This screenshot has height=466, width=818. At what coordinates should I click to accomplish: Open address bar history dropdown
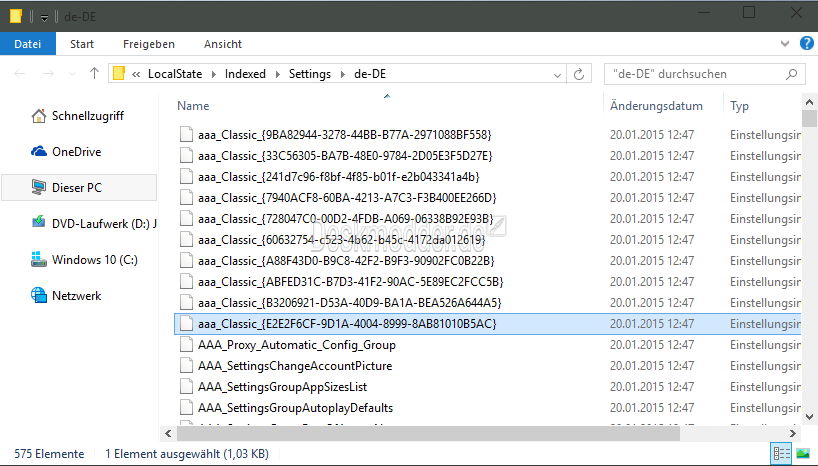tap(557, 75)
